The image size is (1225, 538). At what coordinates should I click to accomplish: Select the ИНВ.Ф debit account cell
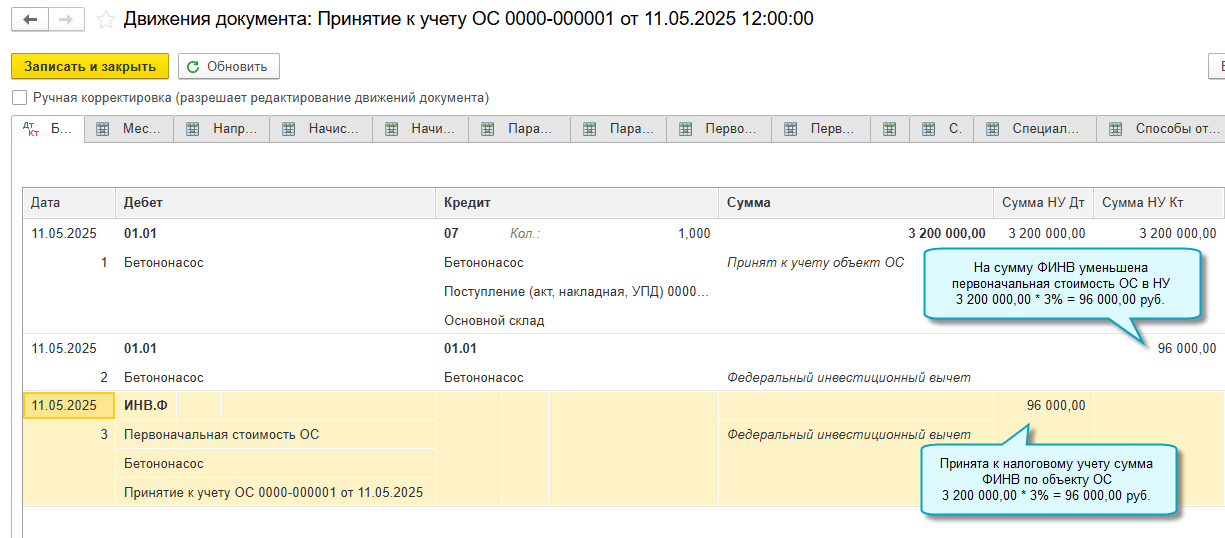(145, 405)
